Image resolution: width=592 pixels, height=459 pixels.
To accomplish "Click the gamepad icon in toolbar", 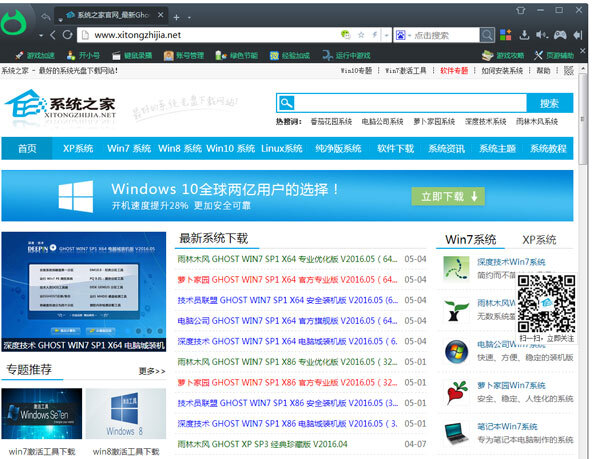I will pyautogui.click(x=560, y=35).
